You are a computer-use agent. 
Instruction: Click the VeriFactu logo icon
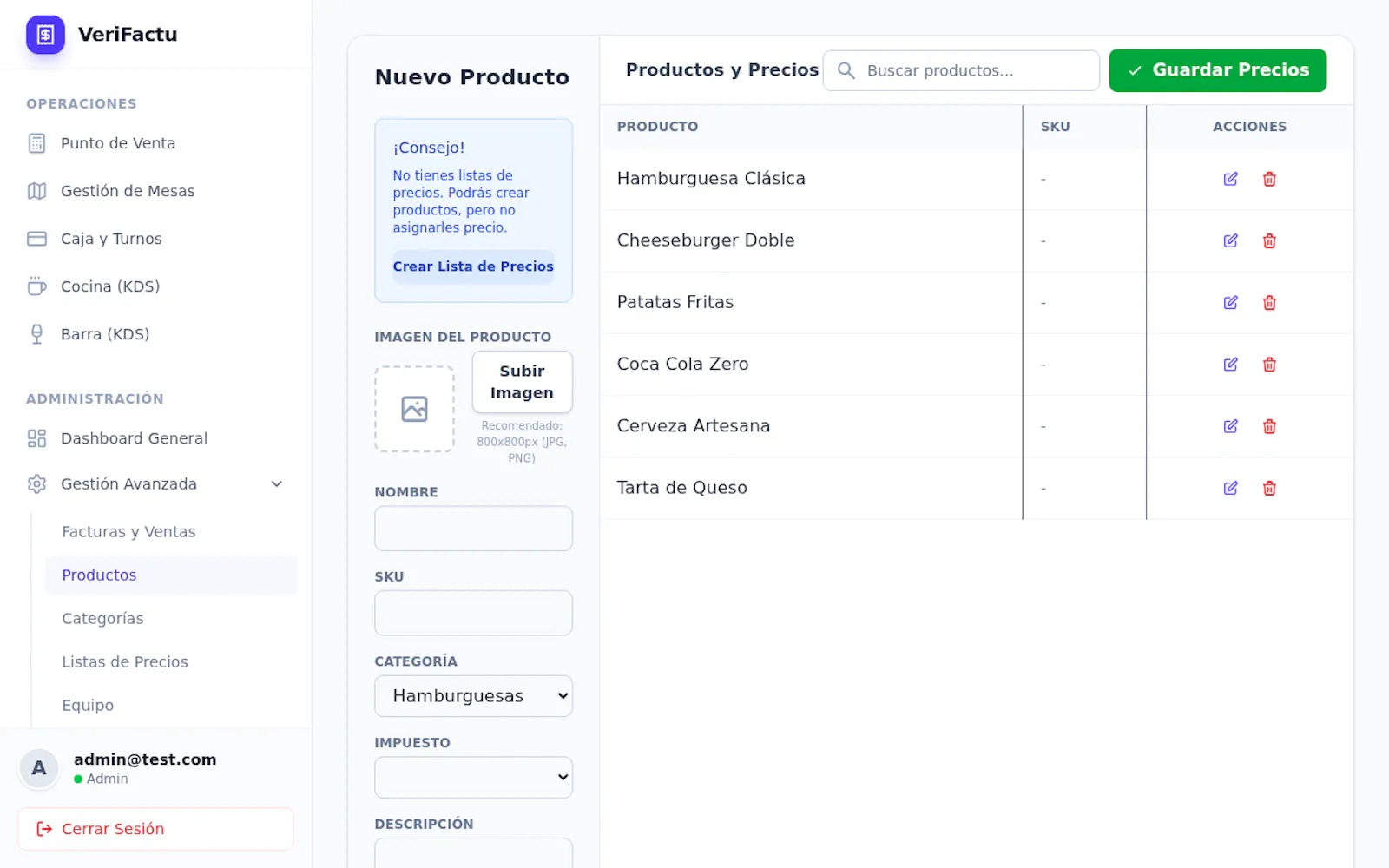point(45,35)
